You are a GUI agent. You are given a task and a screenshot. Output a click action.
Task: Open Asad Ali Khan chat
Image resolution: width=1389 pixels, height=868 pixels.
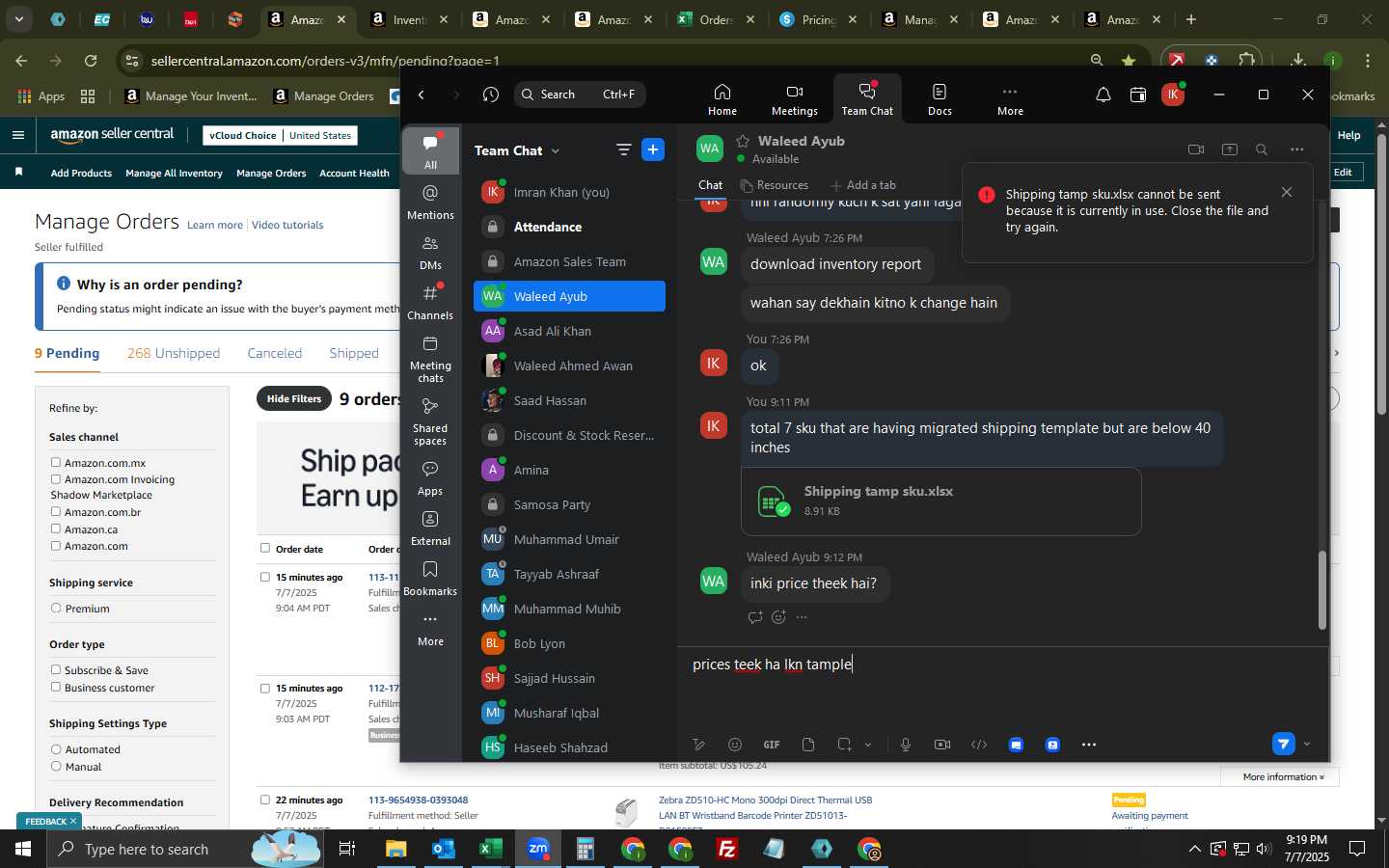(569, 331)
